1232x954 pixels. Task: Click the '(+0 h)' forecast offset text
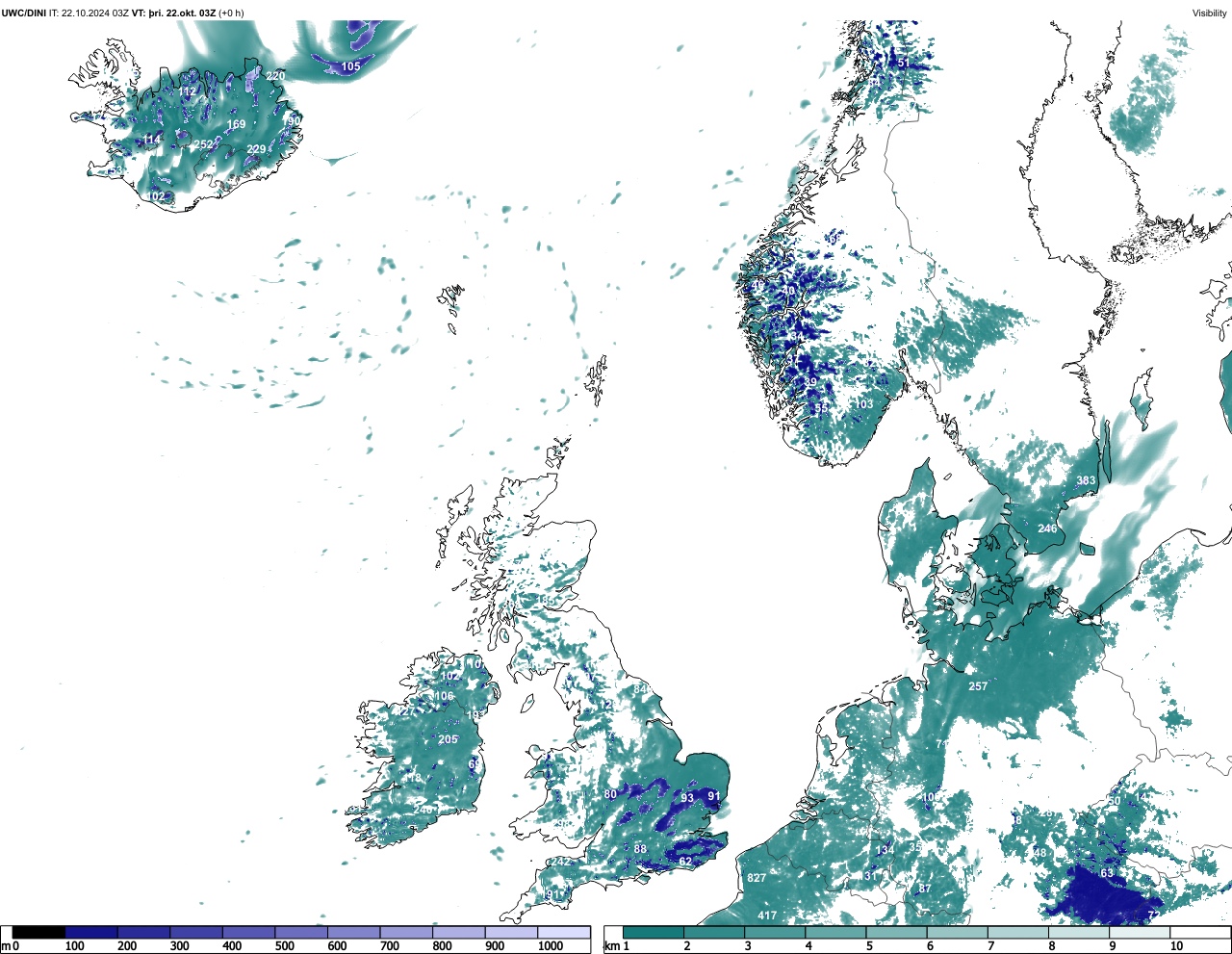[x=231, y=13]
